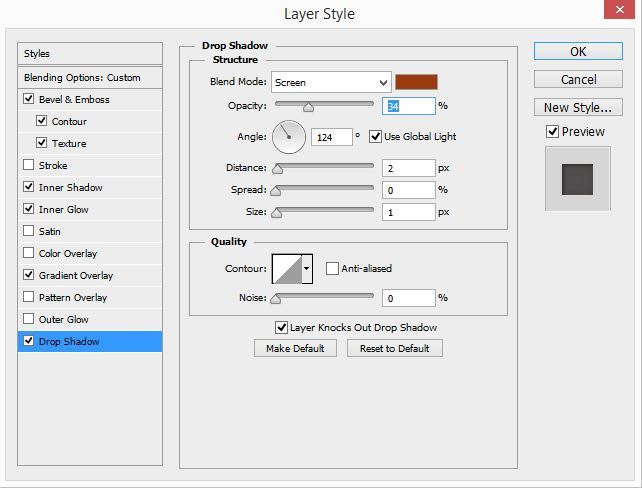The height and width of the screenshot is (488, 642).
Task: Open the Inner Shadow settings
Action: (x=70, y=188)
